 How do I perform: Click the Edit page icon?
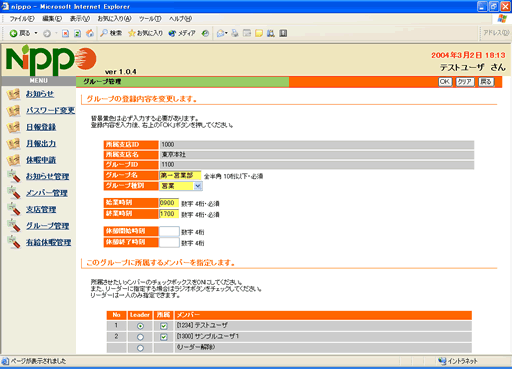click(247, 33)
